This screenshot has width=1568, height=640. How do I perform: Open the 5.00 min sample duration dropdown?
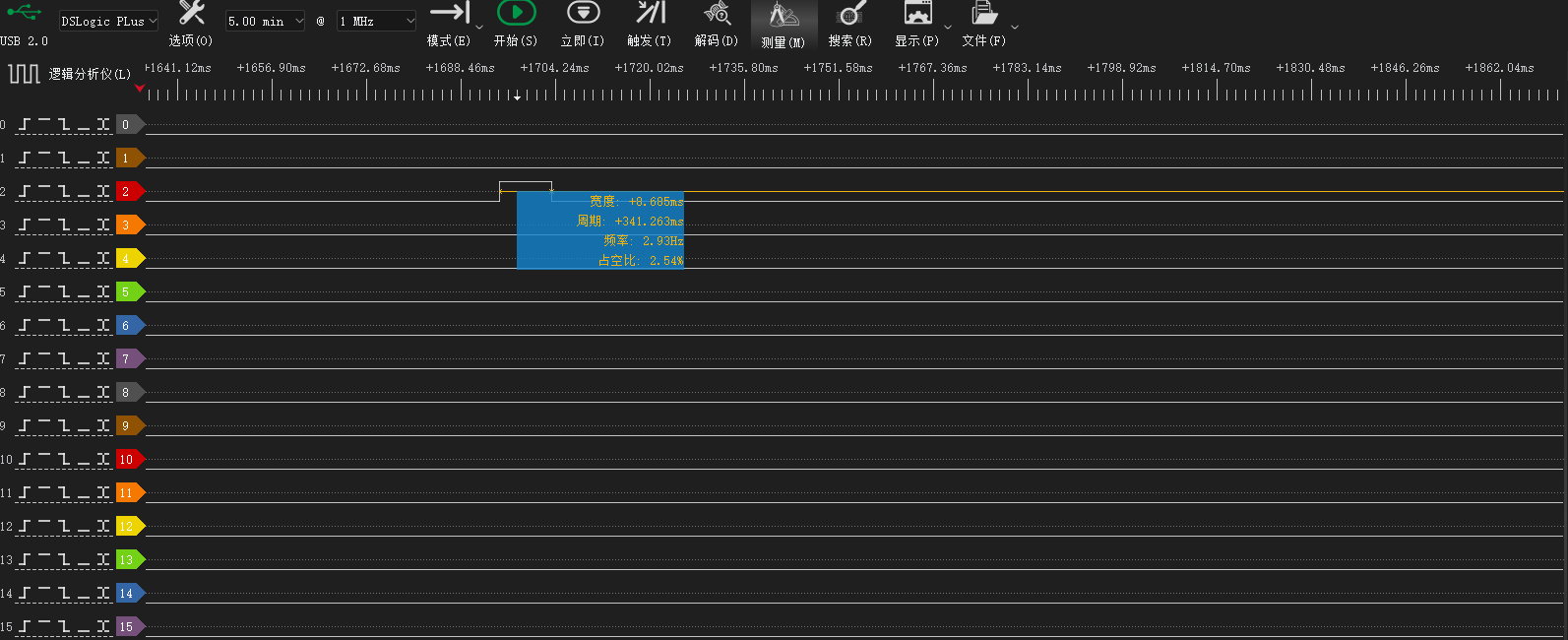pyautogui.click(x=266, y=21)
